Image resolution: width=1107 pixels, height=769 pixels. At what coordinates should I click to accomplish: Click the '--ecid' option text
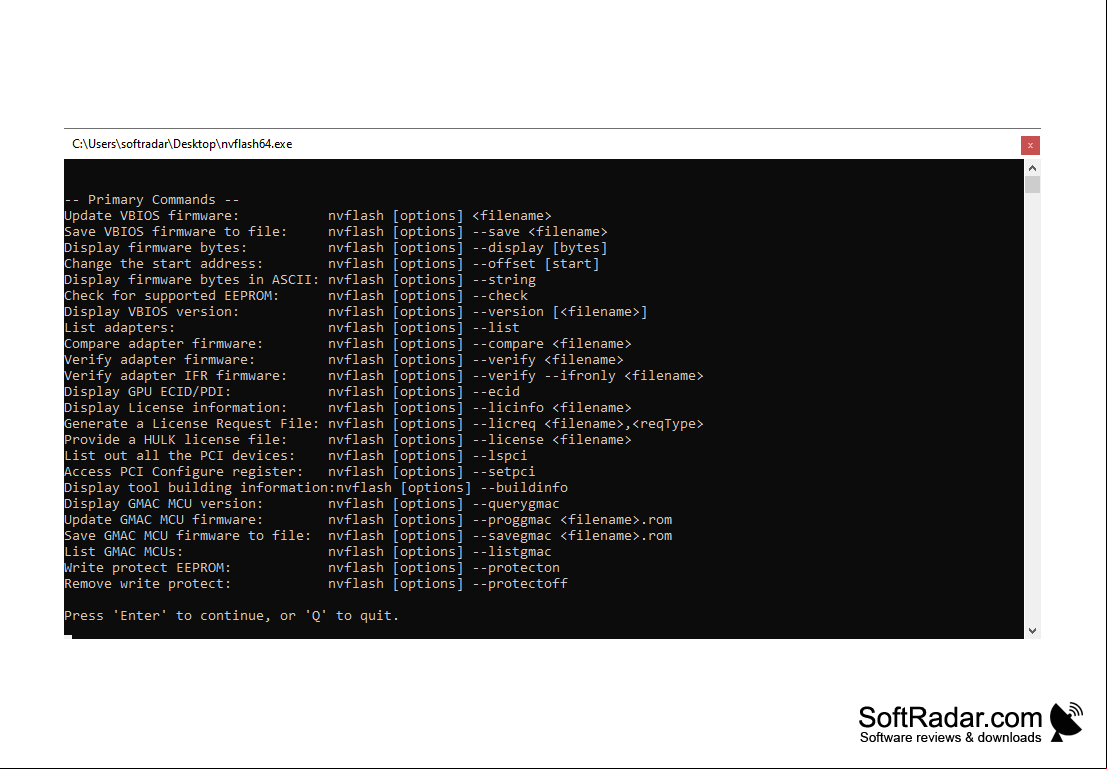[496, 392]
